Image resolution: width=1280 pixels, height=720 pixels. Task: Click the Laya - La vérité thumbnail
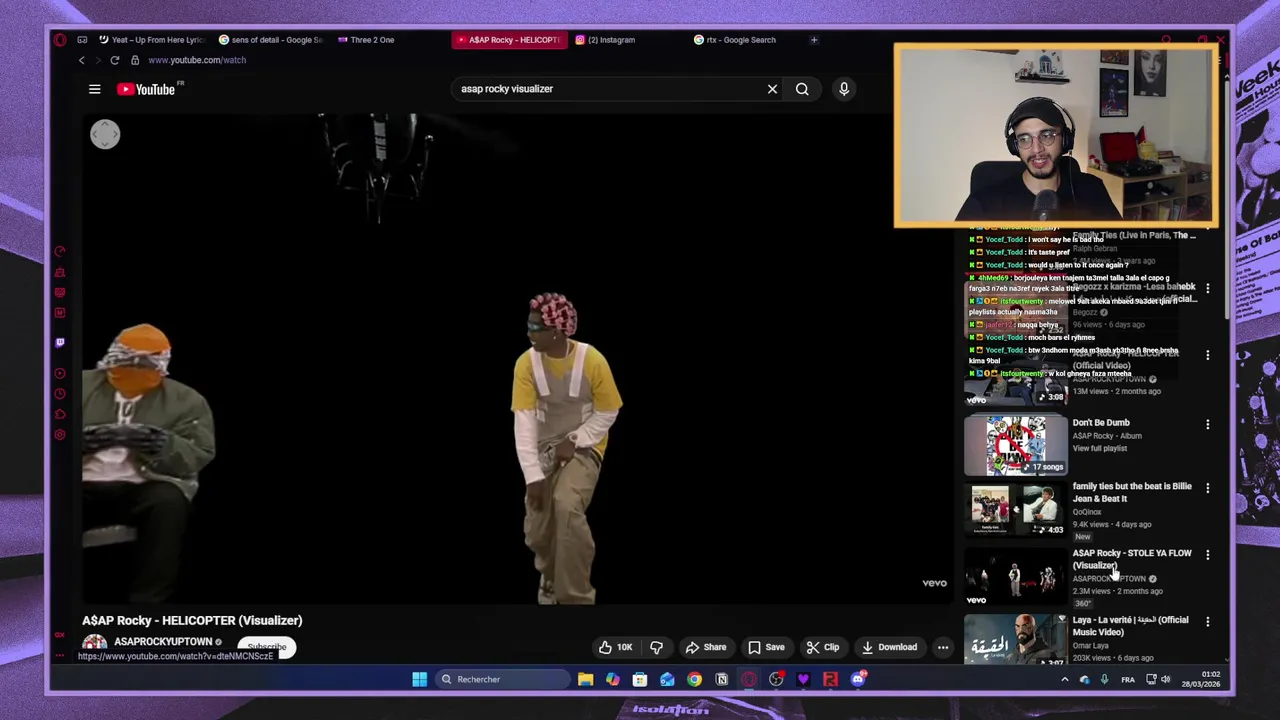pyautogui.click(x=1016, y=641)
